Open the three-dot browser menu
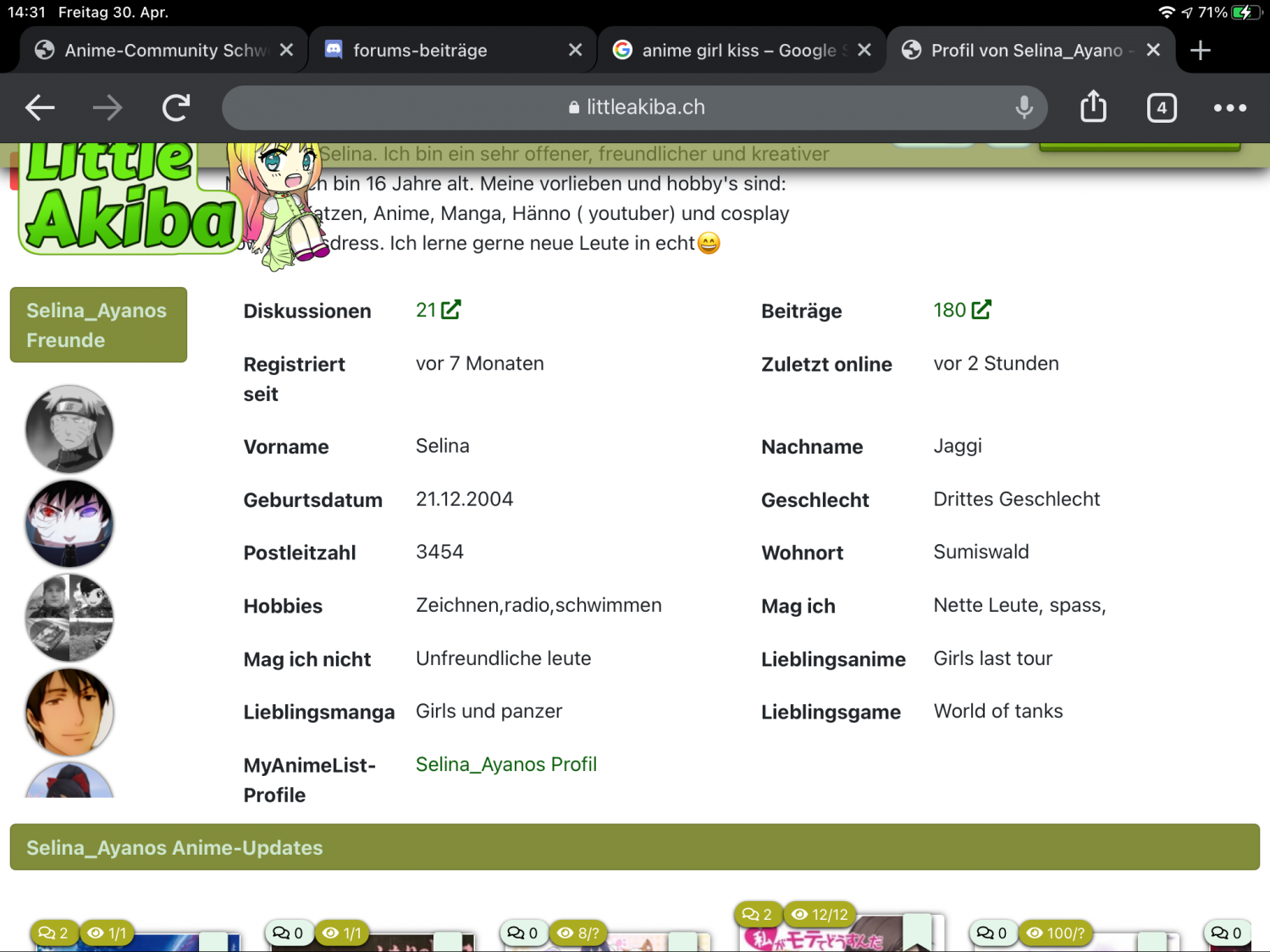Screen dimensions: 1270x952 pos(1229,107)
